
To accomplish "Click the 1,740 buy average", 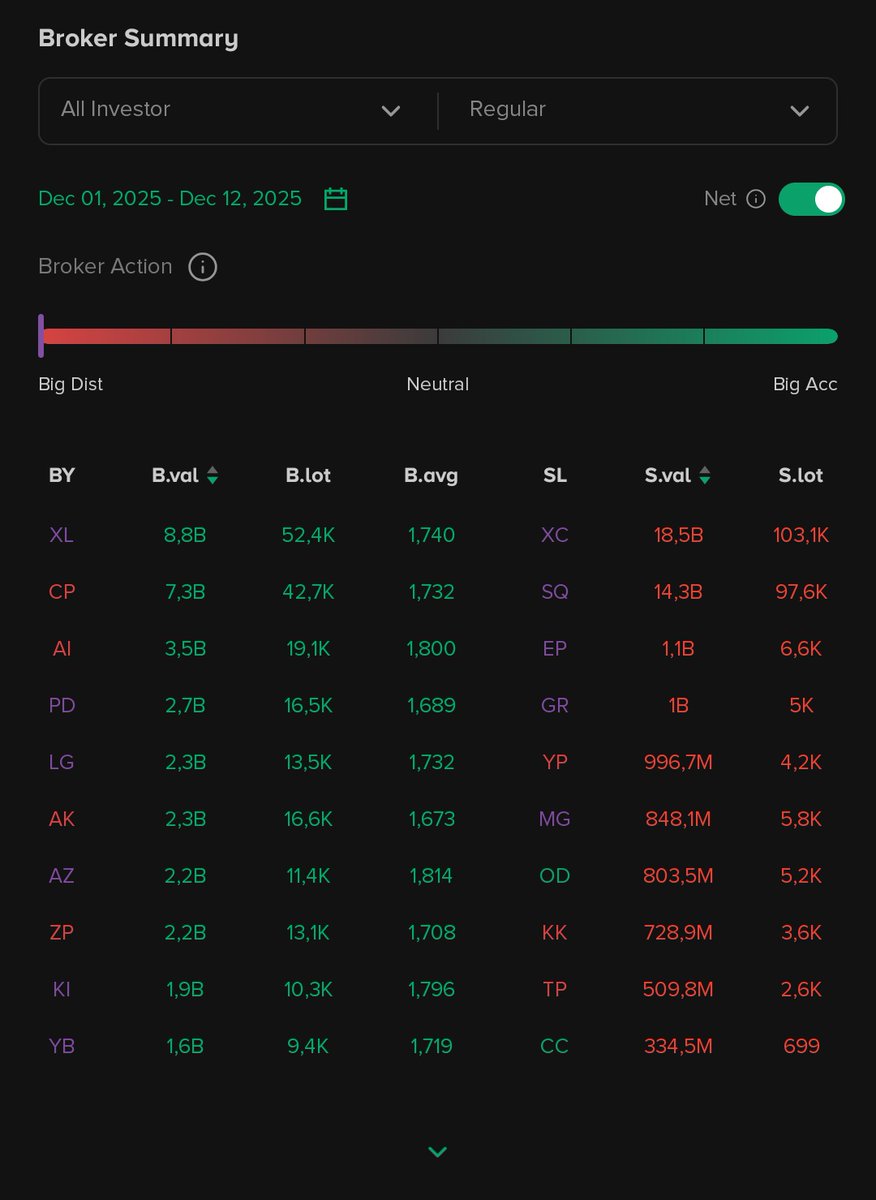I will tap(431, 535).
